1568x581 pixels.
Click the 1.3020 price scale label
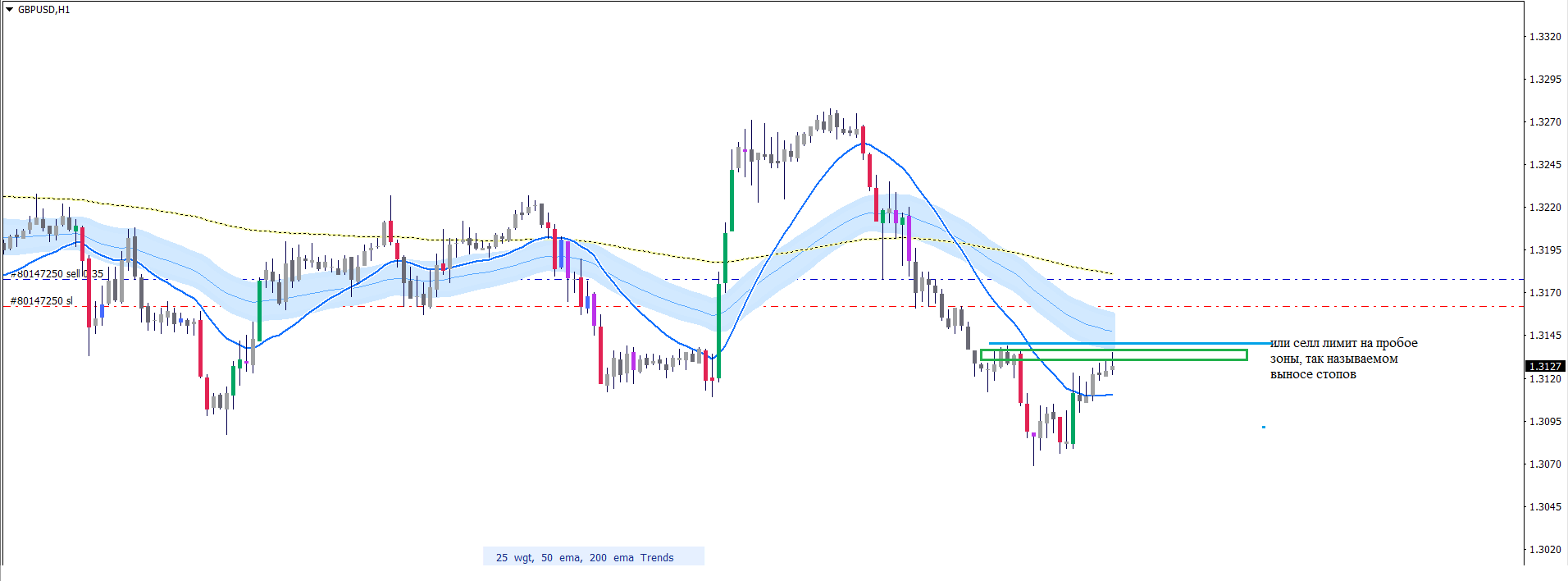pyautogui.click(x=1545, y=550)
